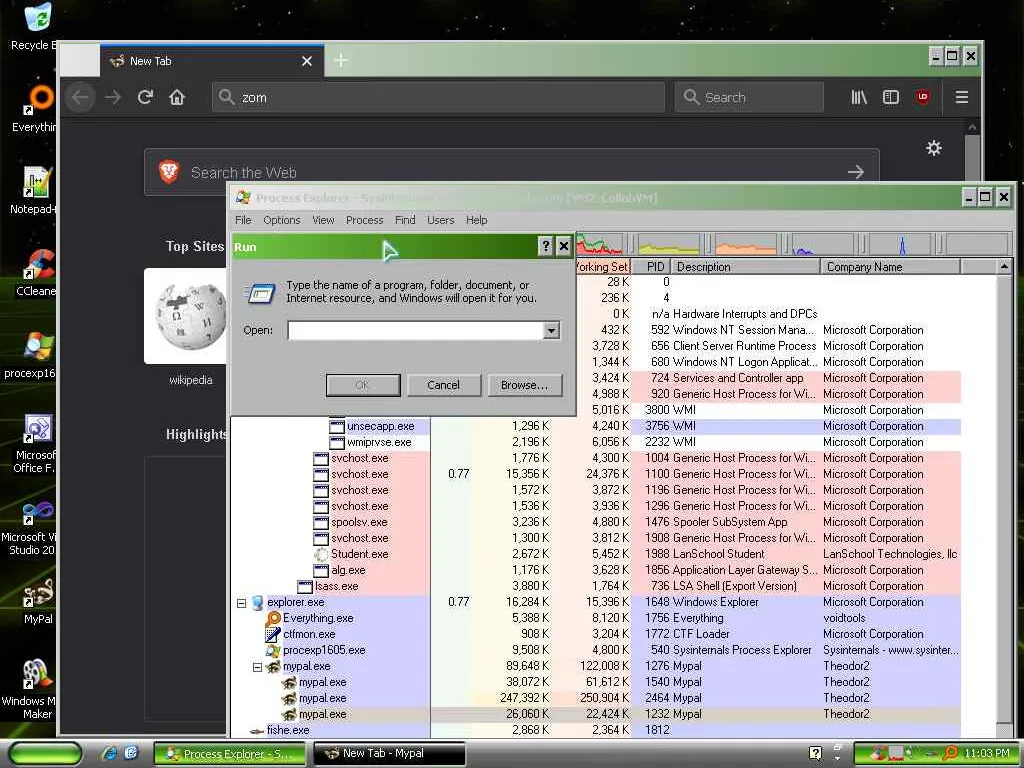Switch to Process Explorer taskbar button
1024x768 pixels.
(x=231, y=754)
